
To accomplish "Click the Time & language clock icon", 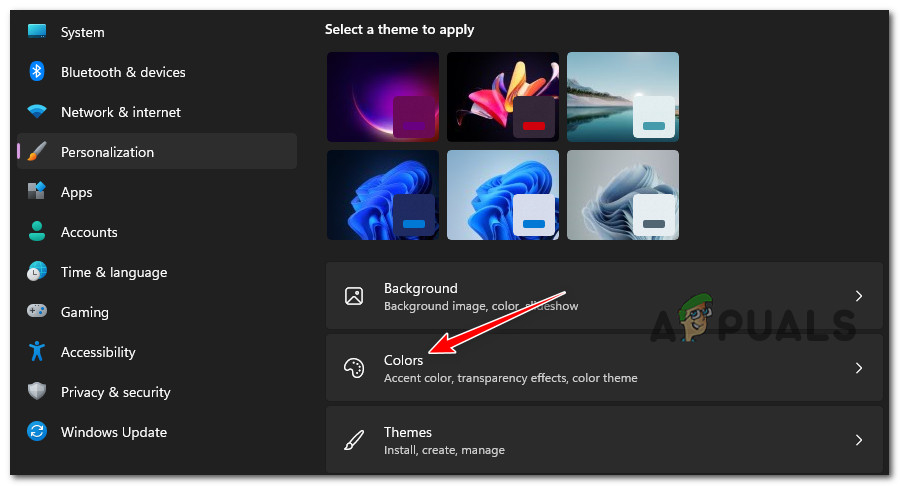I will [37, 272].
